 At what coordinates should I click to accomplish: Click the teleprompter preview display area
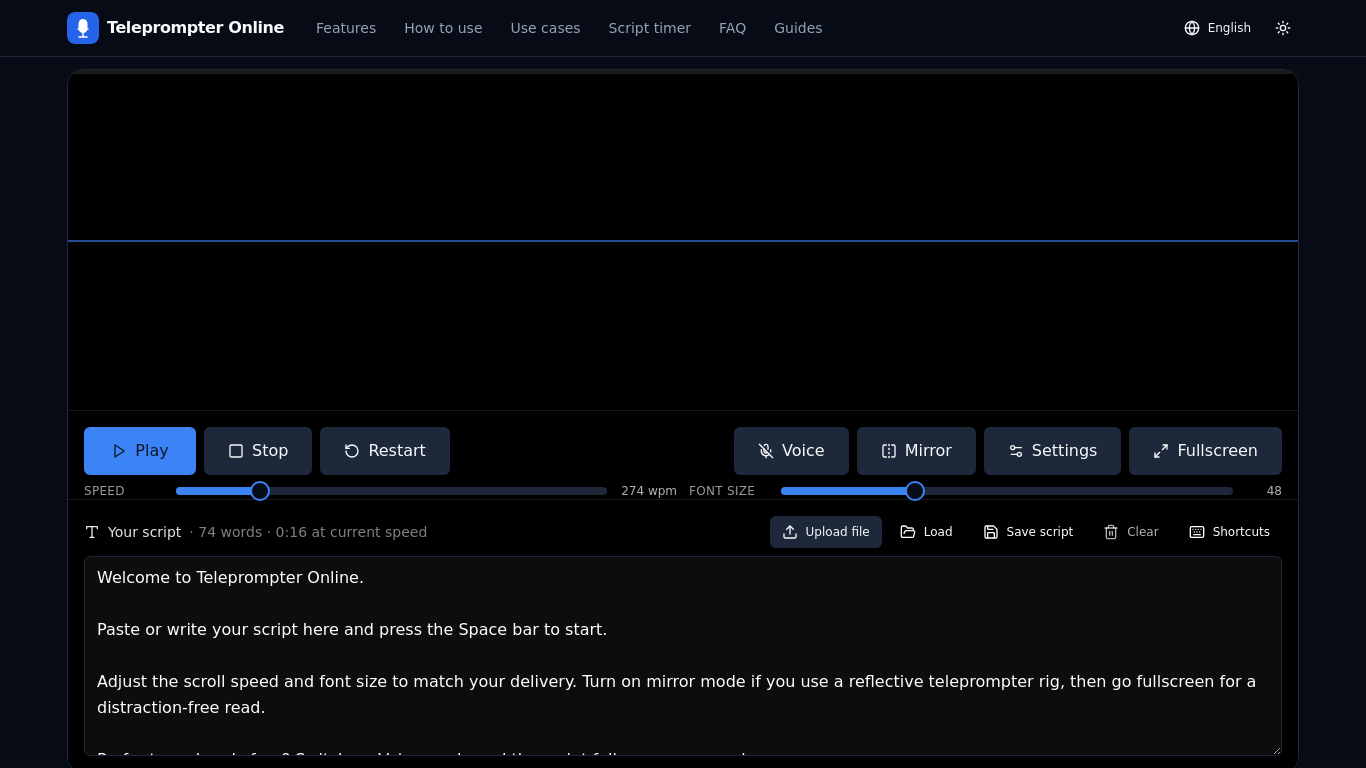click(x=683, y=241)
